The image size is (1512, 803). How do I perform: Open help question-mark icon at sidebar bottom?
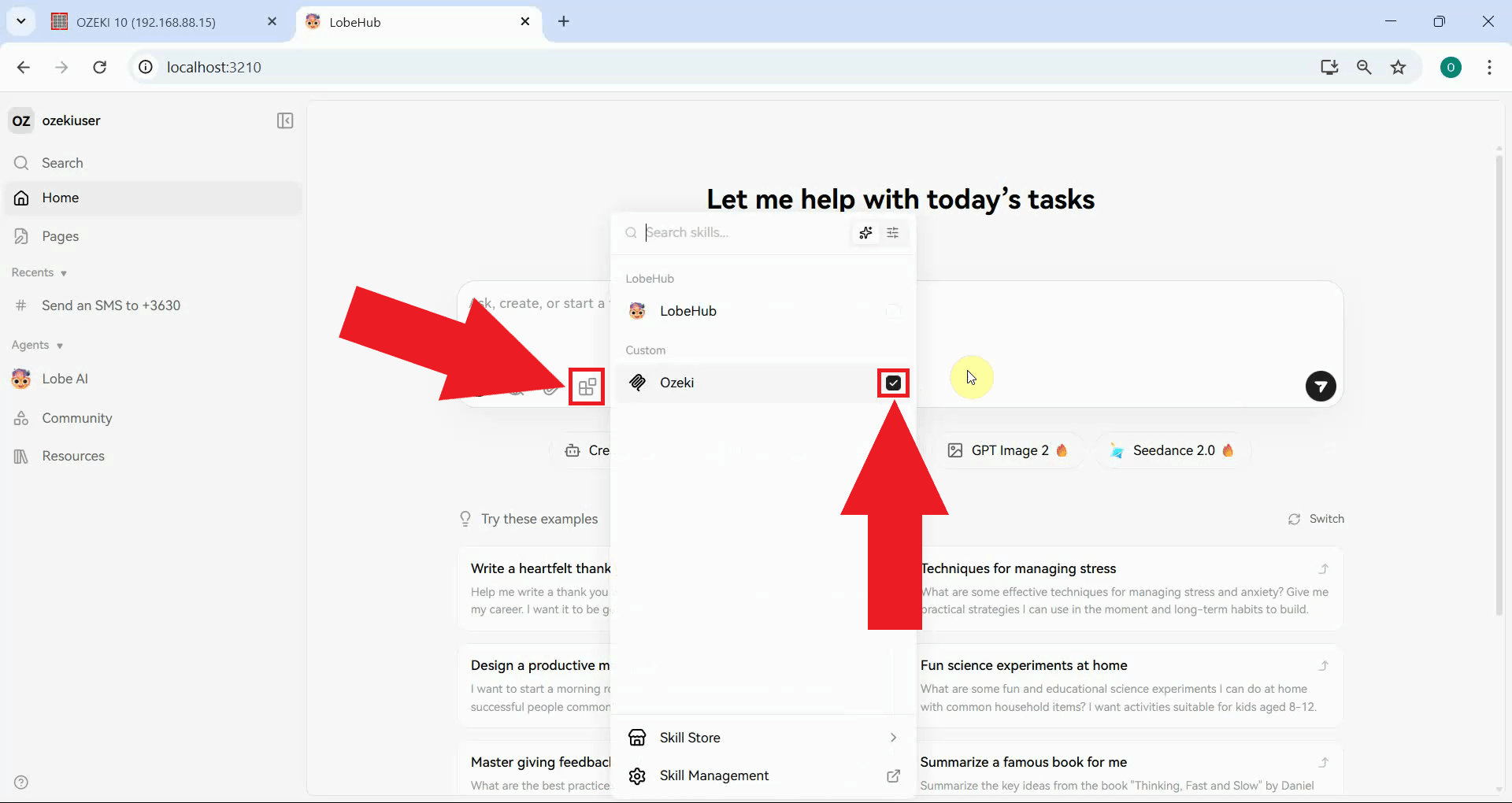(21, 782)
